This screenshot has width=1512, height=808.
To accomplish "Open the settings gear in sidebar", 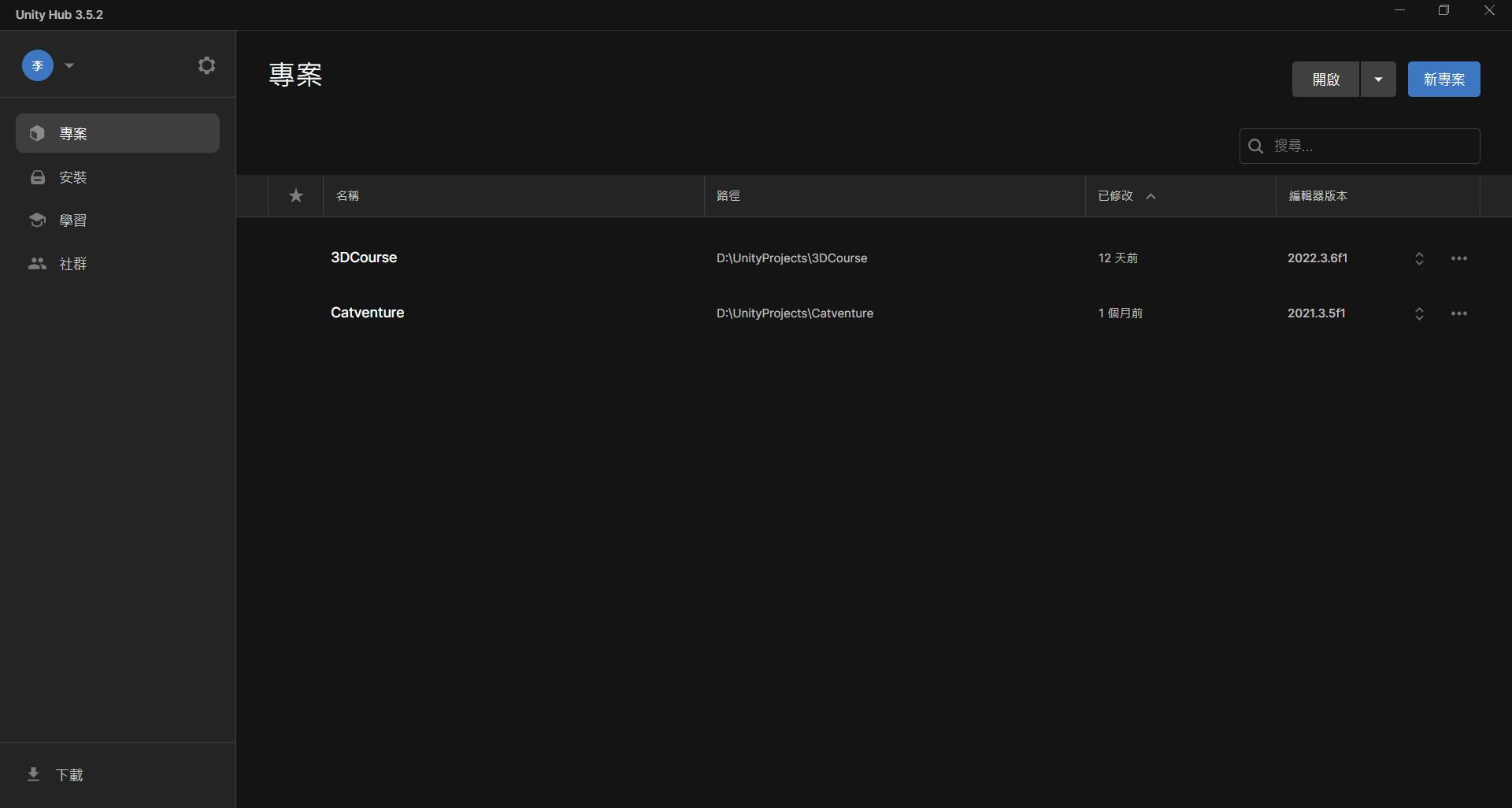I will [x=206, y=65].
